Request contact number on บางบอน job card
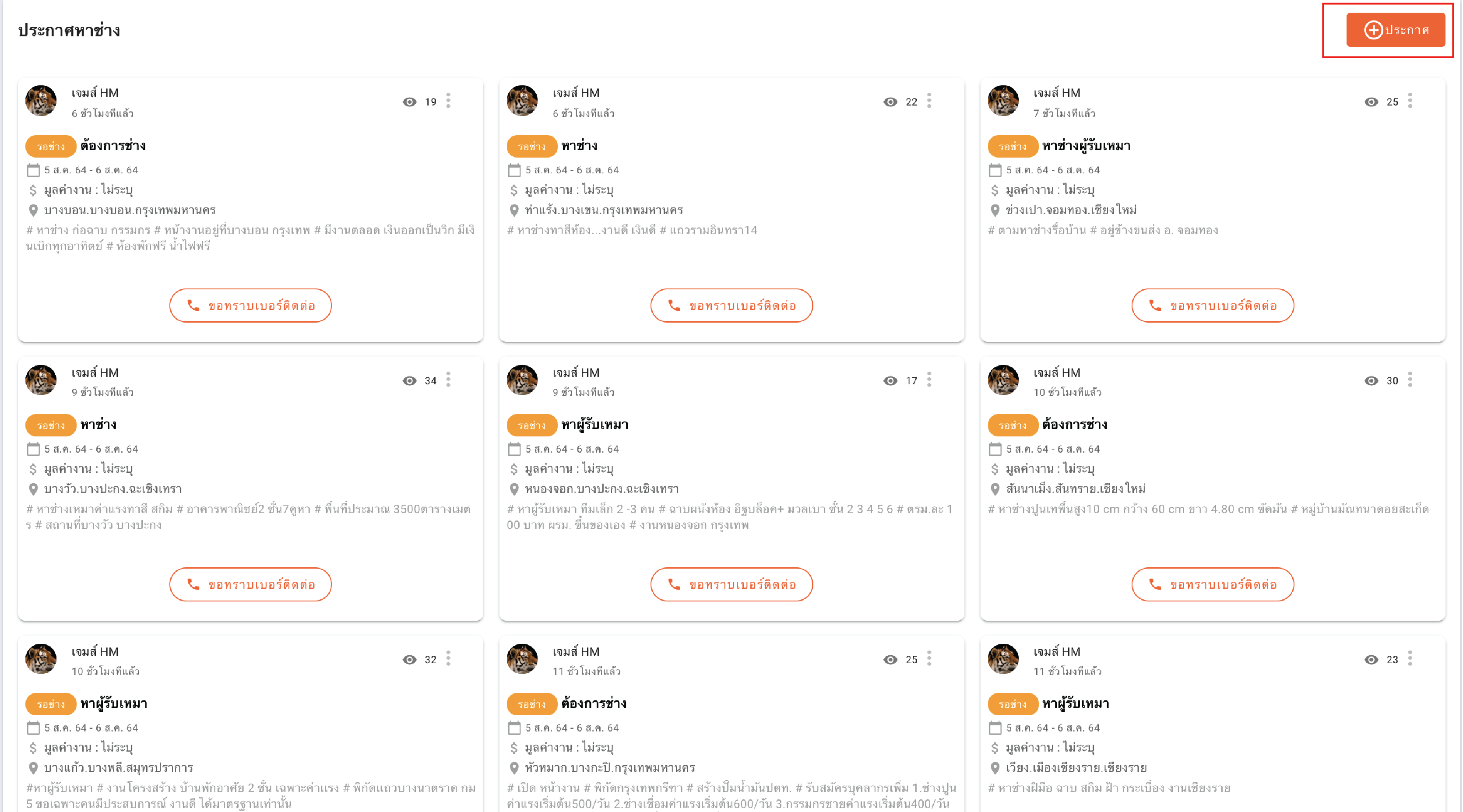Screen dimensions: 1463x812 (250, 306)
